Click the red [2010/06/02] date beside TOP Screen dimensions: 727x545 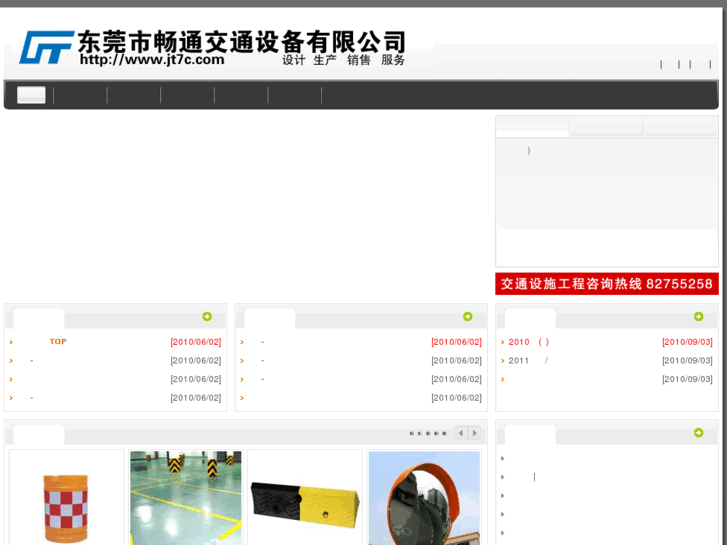[x=196, y=342]
